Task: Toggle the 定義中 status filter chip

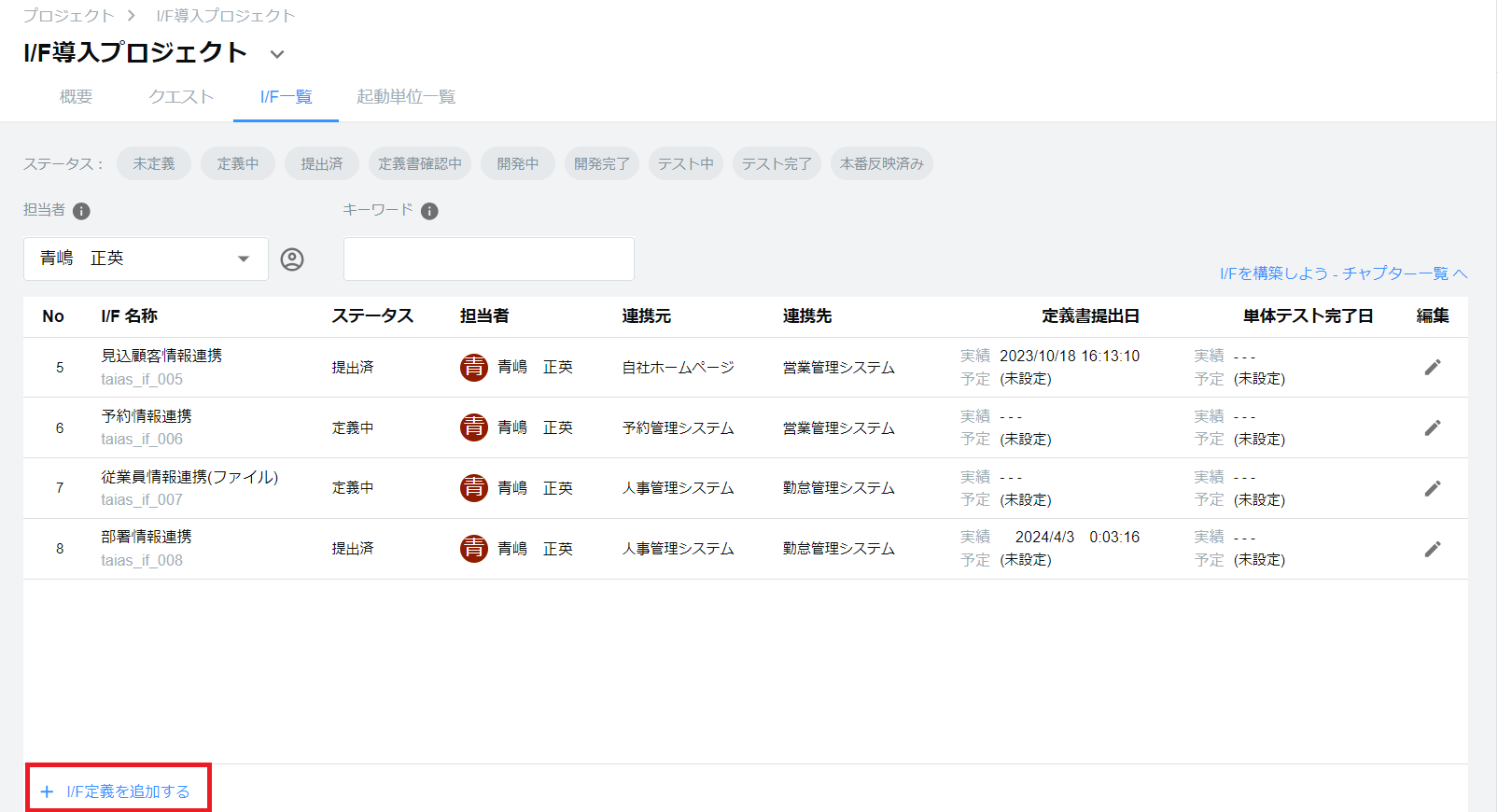Action: (237, 163)
